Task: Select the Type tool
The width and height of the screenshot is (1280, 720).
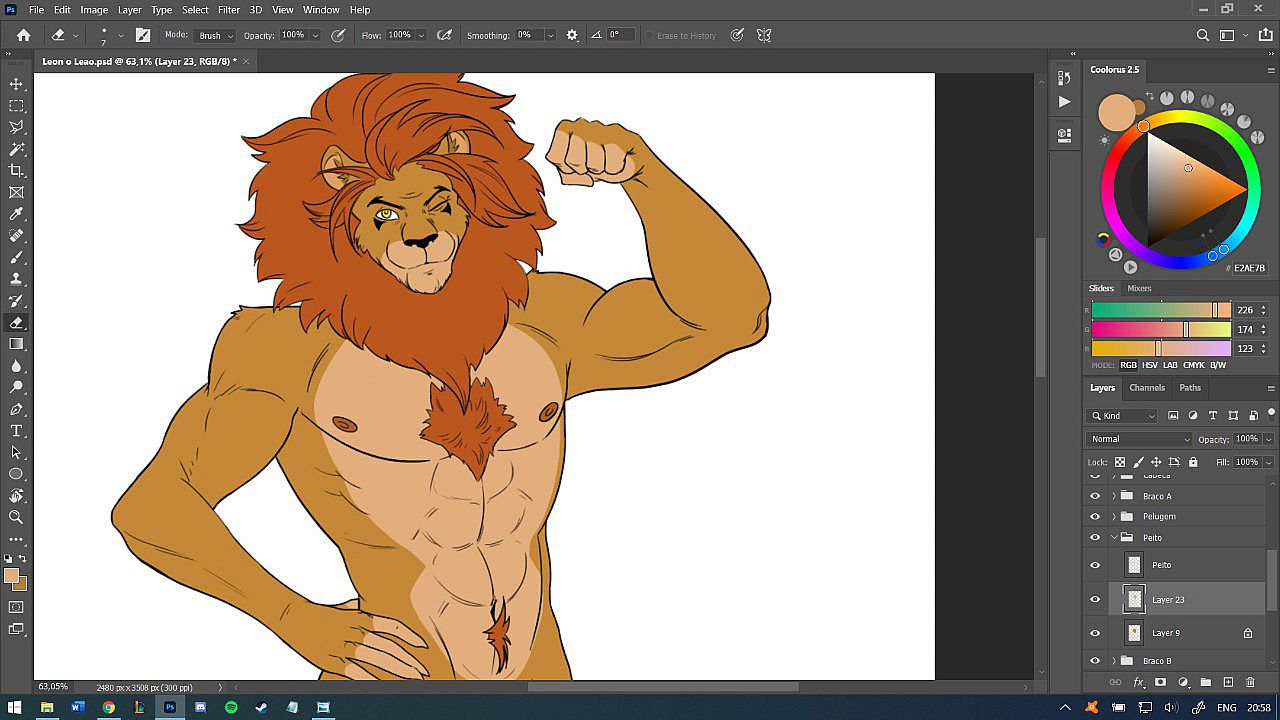Action: [16, 431]
